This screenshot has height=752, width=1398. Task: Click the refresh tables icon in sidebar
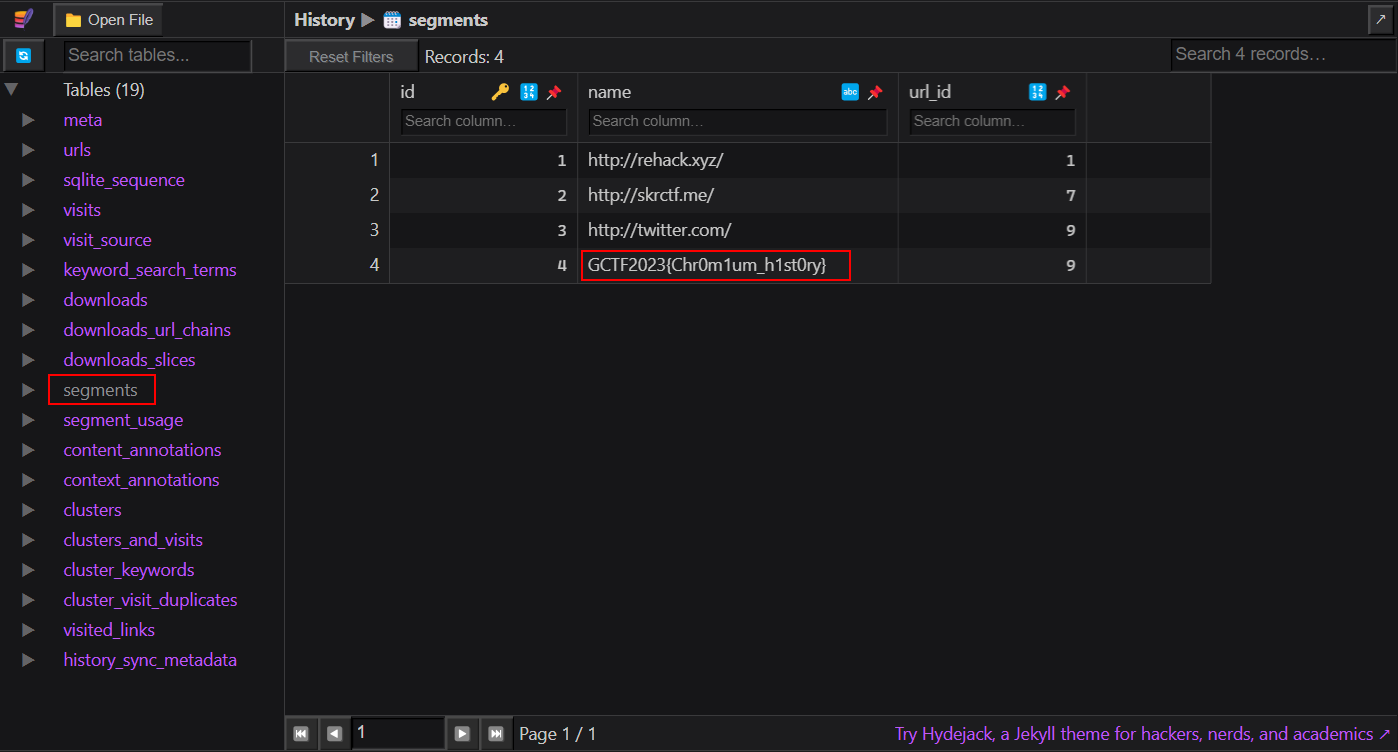coord(24,56)
